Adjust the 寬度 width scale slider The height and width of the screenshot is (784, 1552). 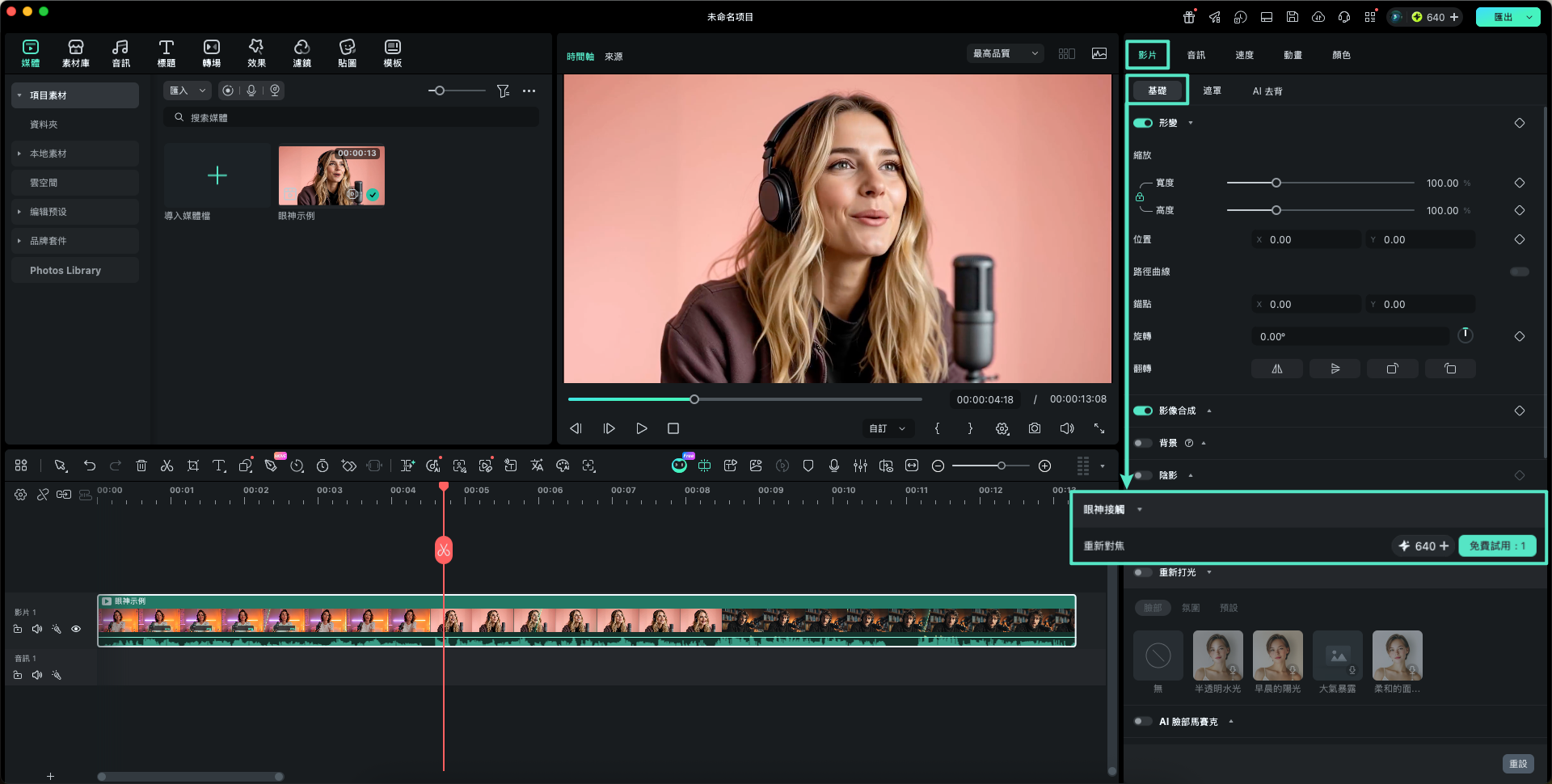pos(1321,183)
